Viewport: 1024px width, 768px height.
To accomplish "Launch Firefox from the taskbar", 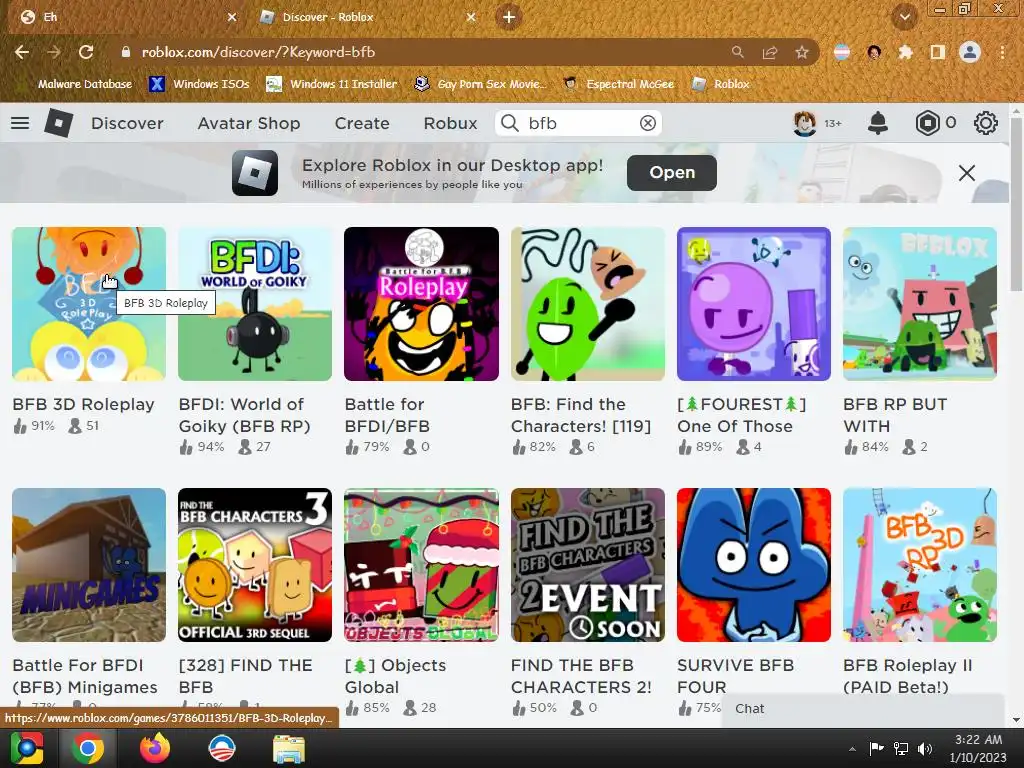I will click(155, 748).
